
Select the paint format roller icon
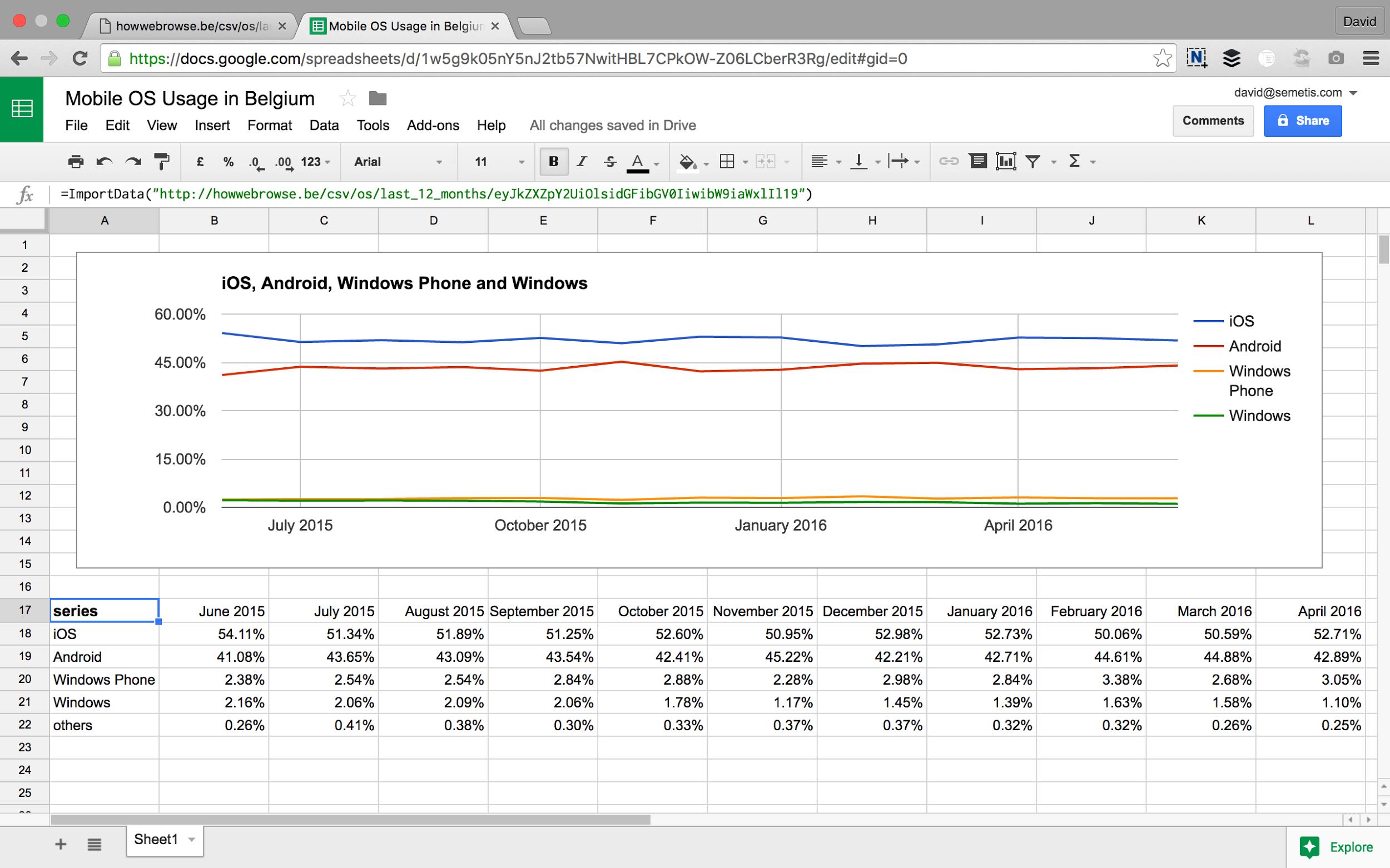[162, 162]
